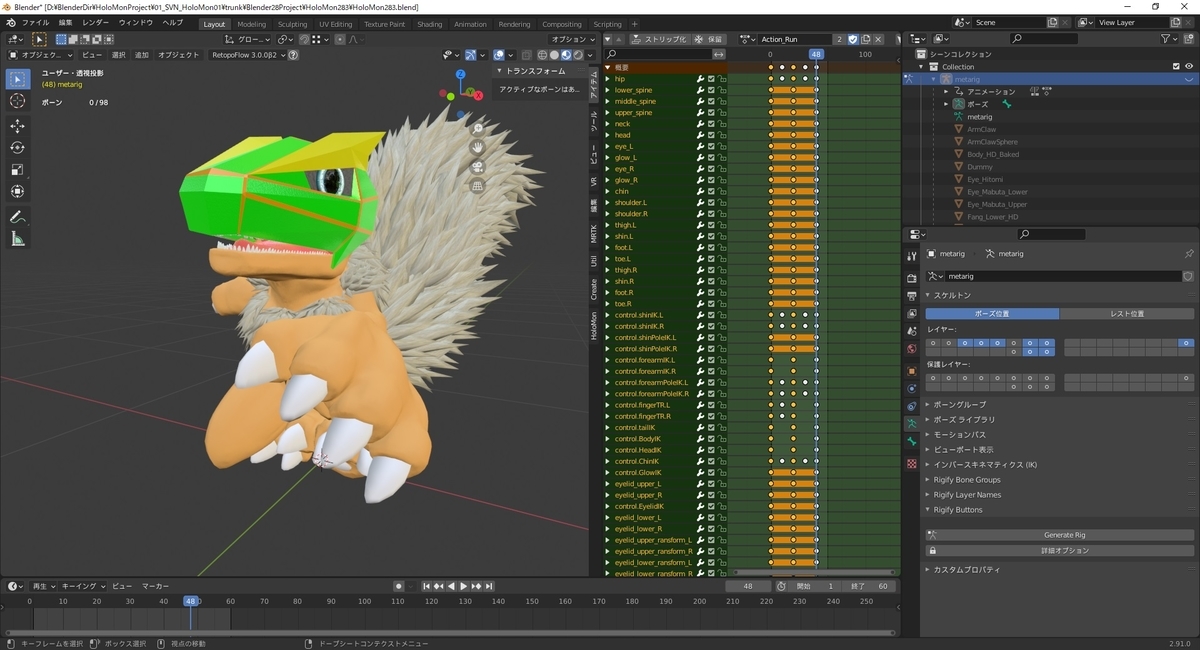
Task: Expand the ボーングループ panel
Action: [960, 404]
